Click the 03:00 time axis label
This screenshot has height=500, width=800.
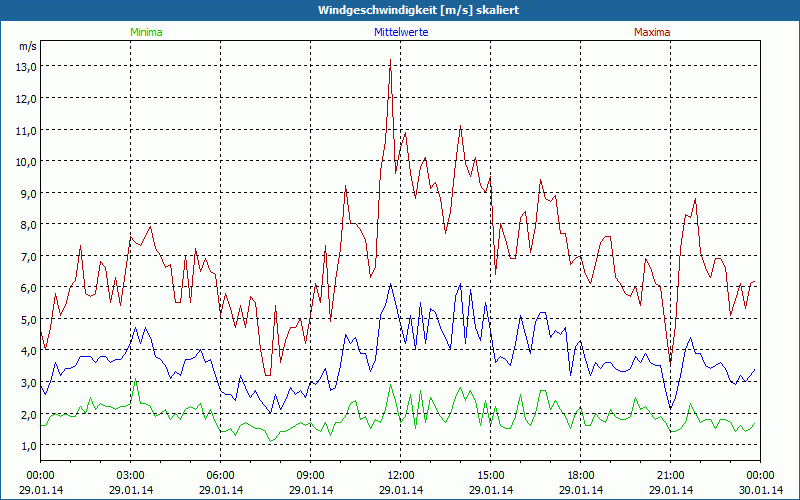click(131, 475)
